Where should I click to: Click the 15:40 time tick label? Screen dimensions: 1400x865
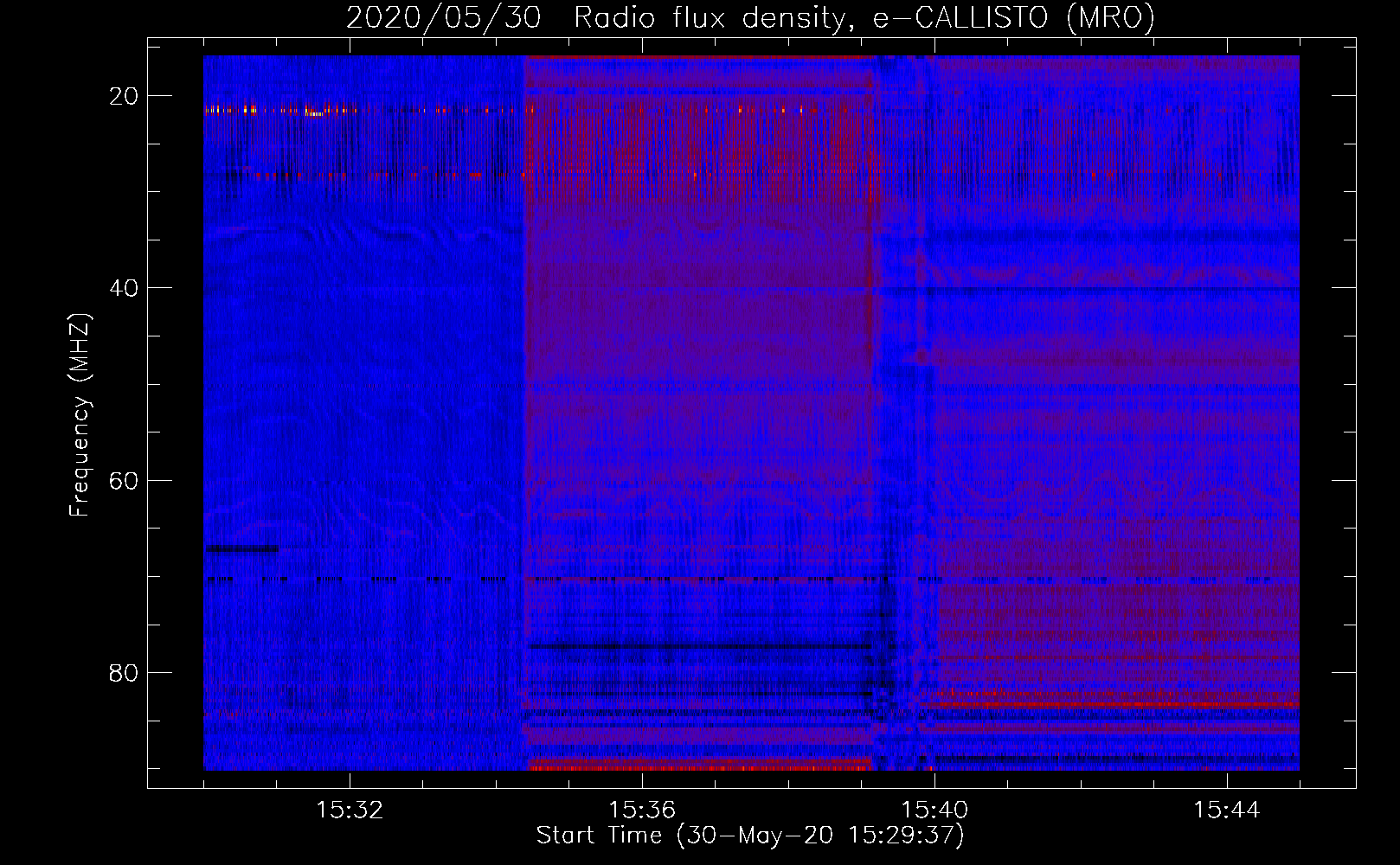coord(934,811)
